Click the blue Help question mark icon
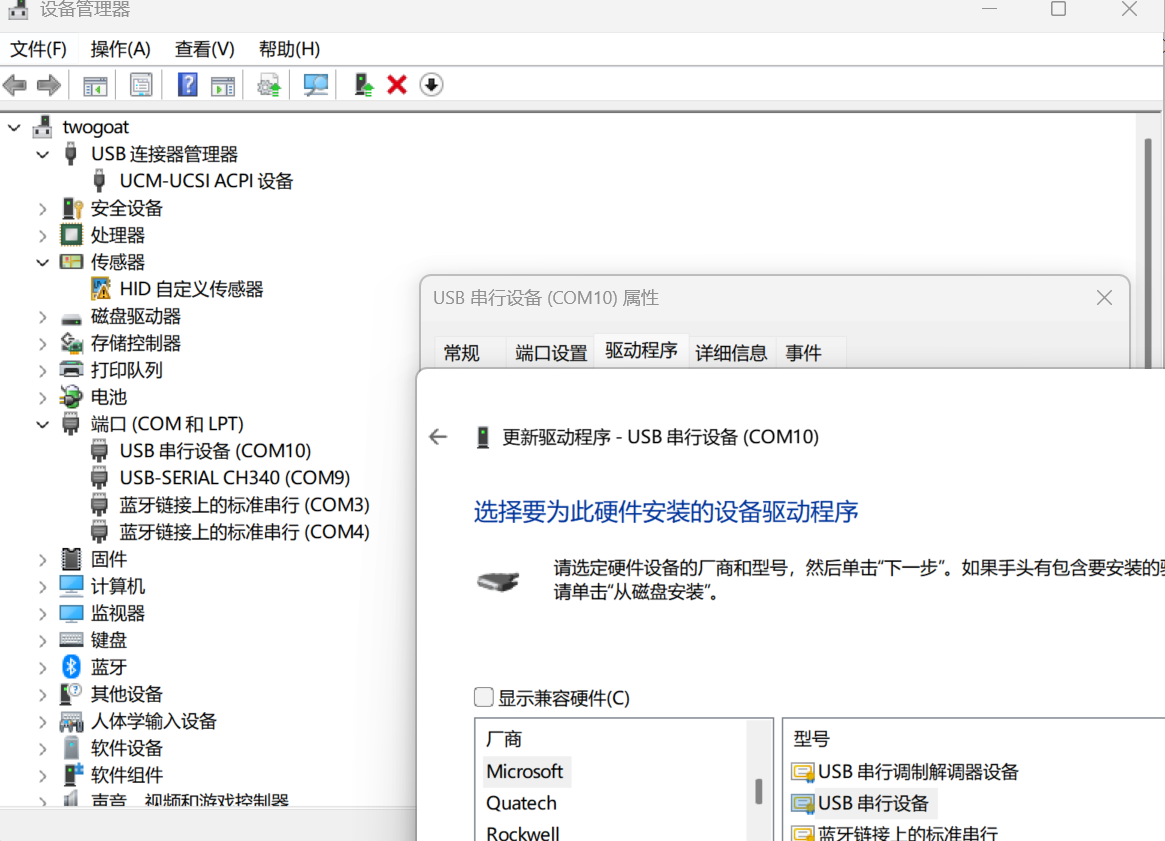Viewport: 1165px width, 841px height. [x=187, y=85]
